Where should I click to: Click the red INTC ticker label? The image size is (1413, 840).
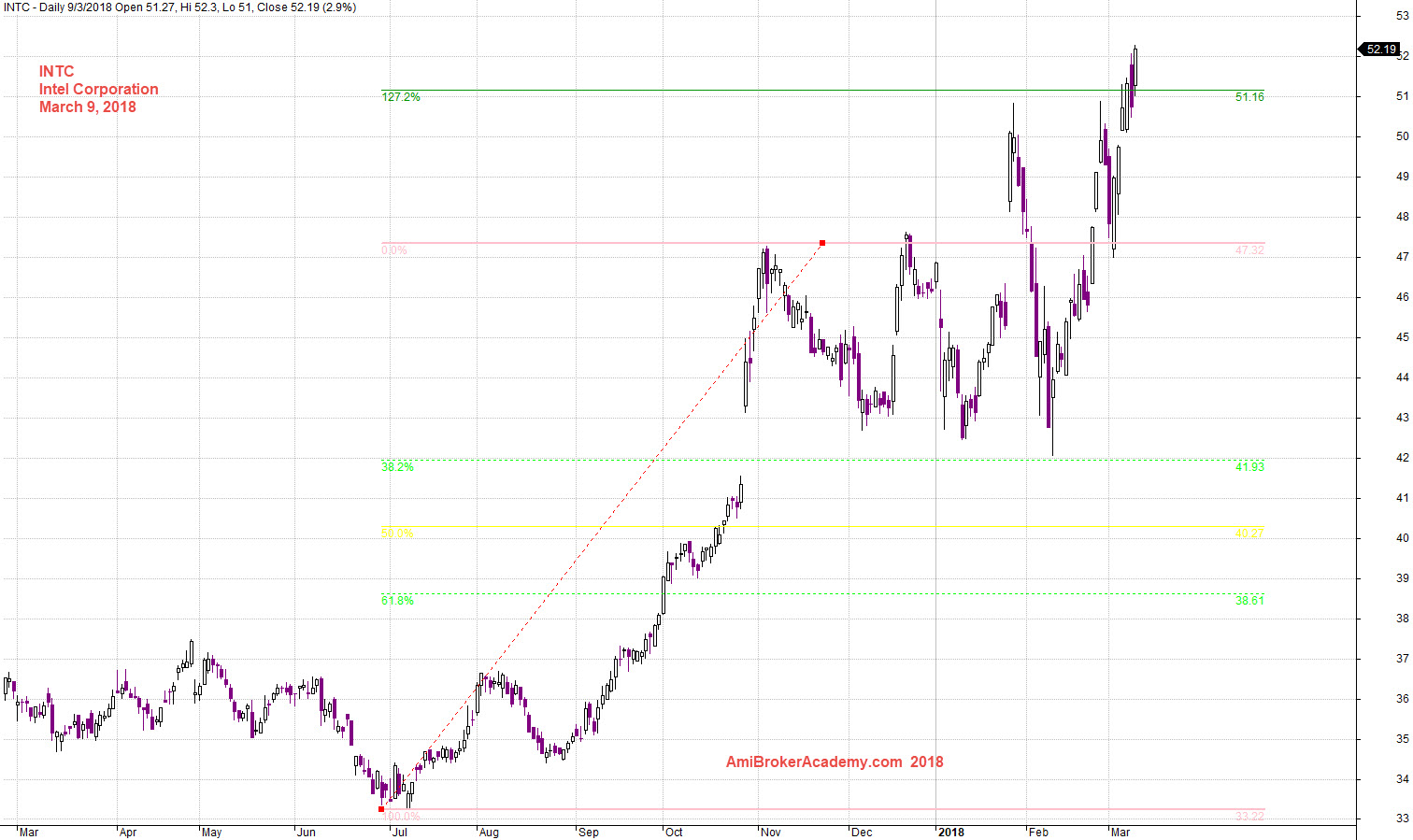point(56,72)
